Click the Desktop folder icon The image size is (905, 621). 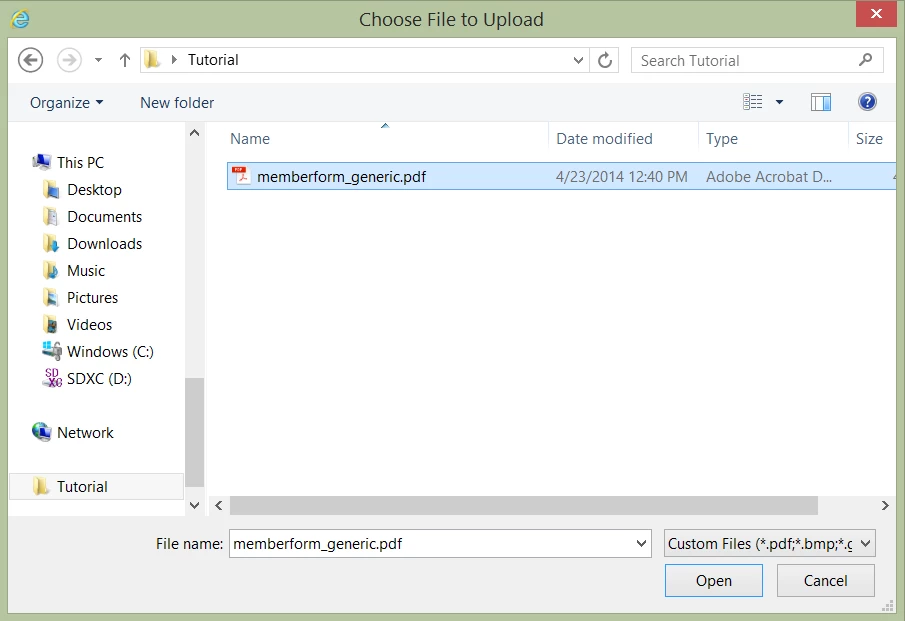coord(51,189)
